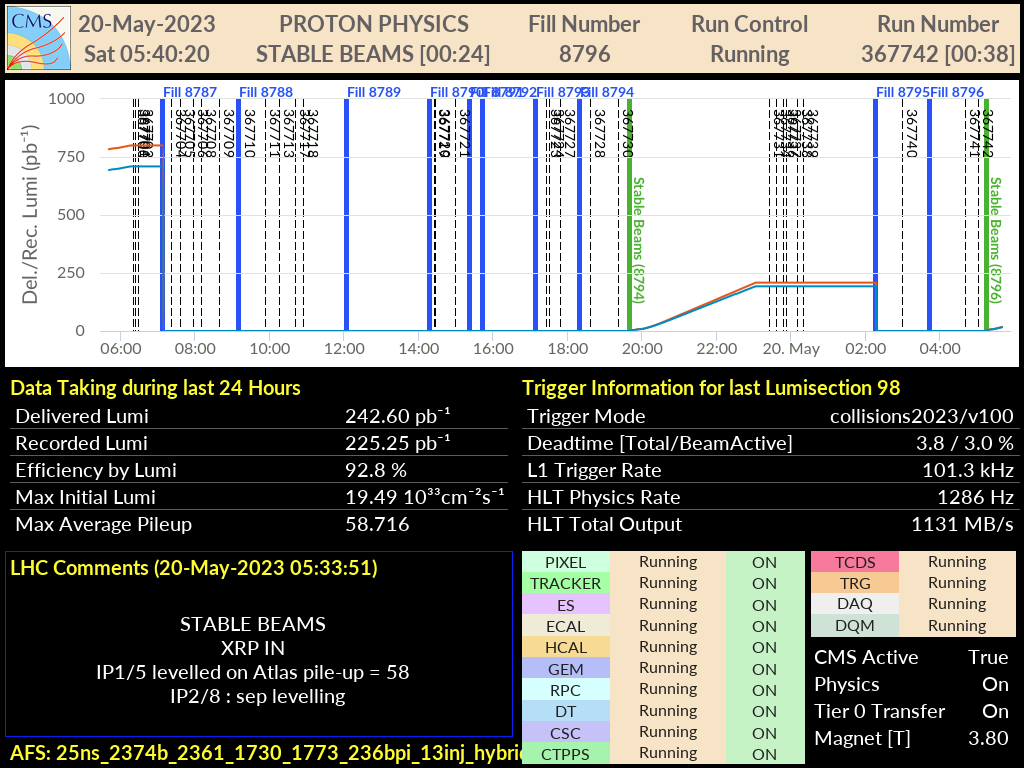1024x768 pixels.
Task: Click the HCAL subsystem label
Action: tap(566, 647)
